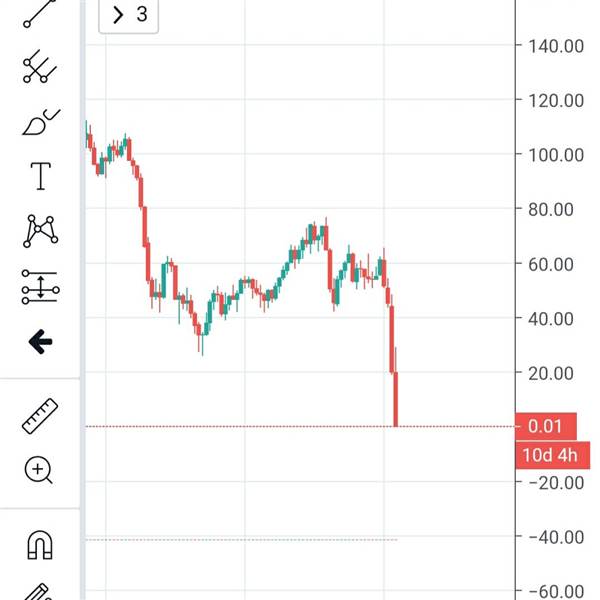Click the pencil icon at toolbar bottom
Screen dimensions: 600x600
[40, 592]
